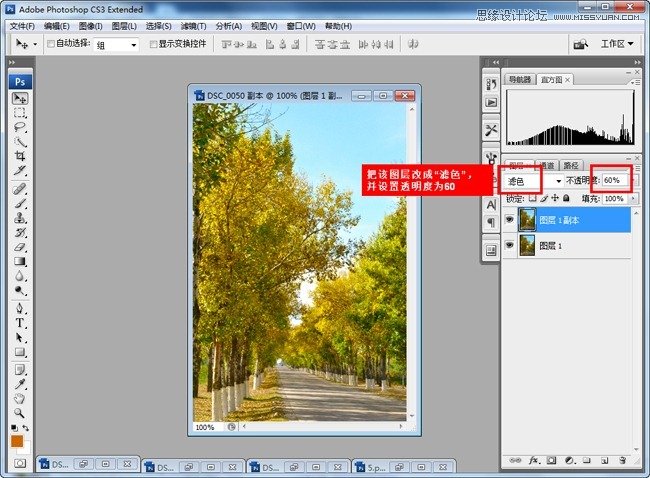This screenshot has height=478, width=650.
Task: Choose the Horizontal Type tool
Action: coord(20,323)
